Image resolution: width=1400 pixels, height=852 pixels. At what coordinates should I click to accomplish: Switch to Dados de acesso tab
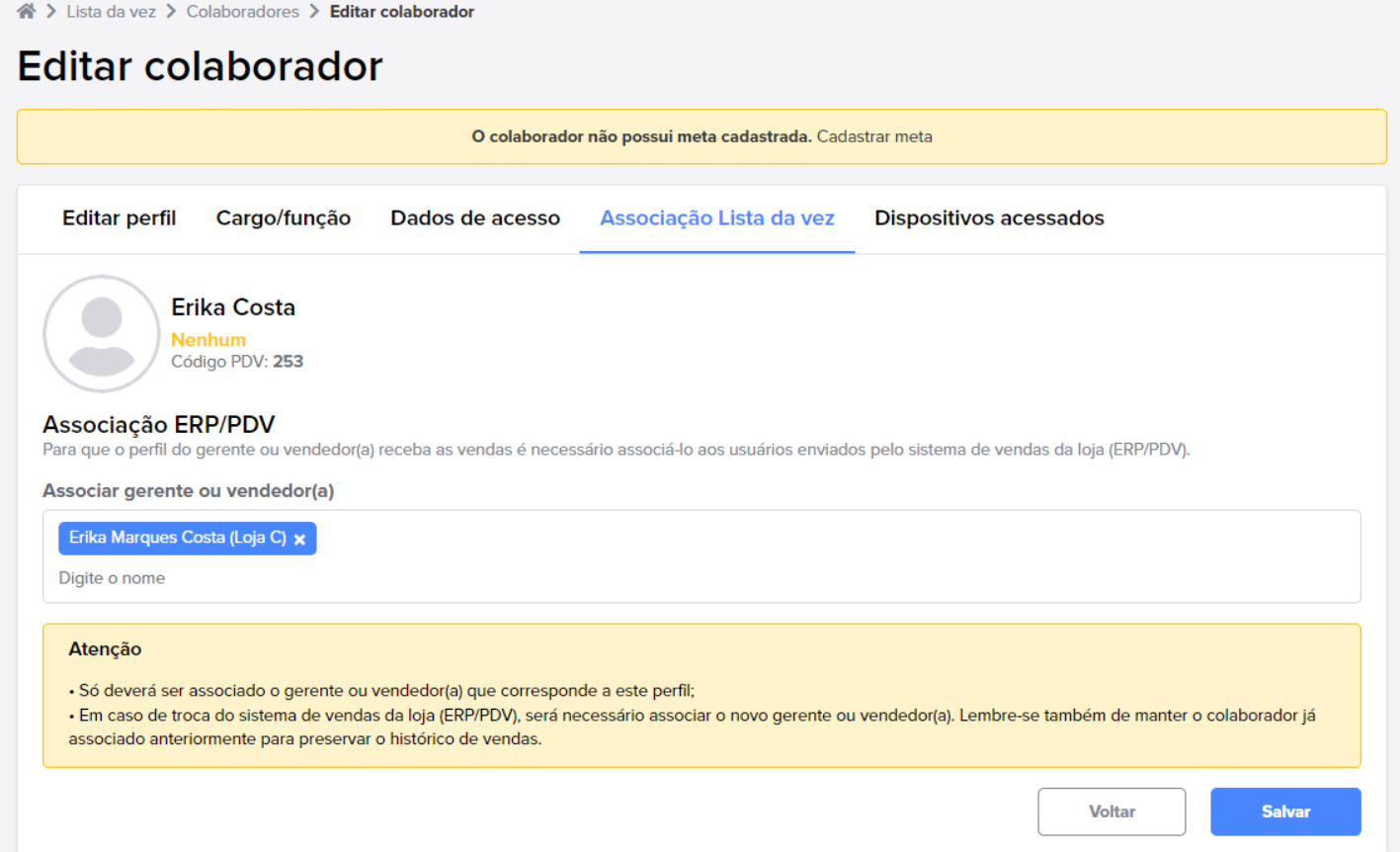475,218
